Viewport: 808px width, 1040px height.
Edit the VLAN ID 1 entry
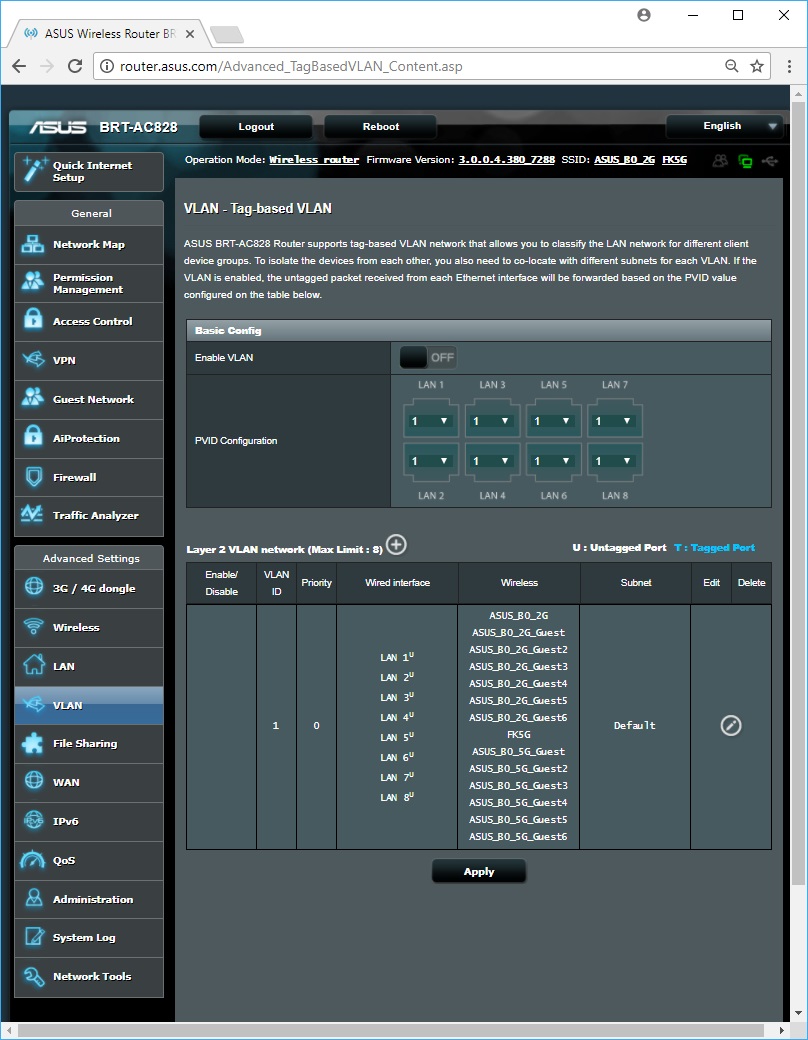[x=731, y=726]
